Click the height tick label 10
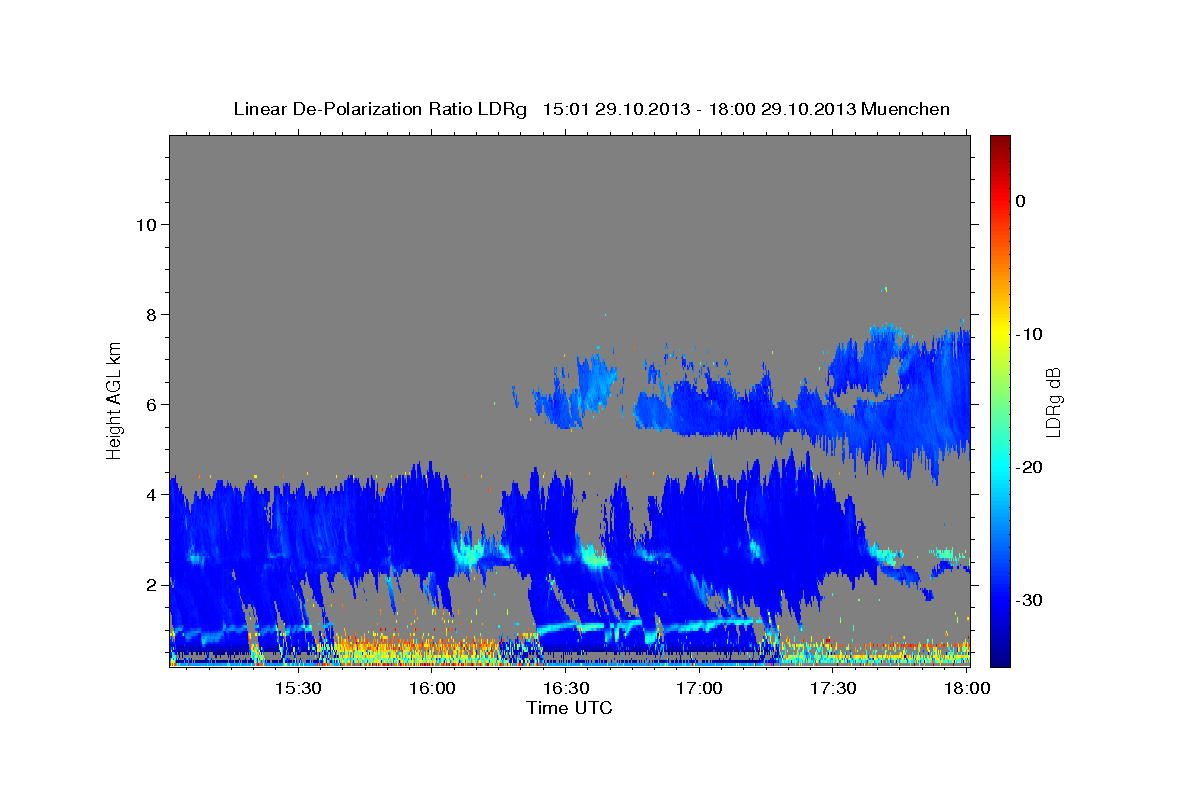Viewport: 1200px width, 800px height. (x=145, y=224)
